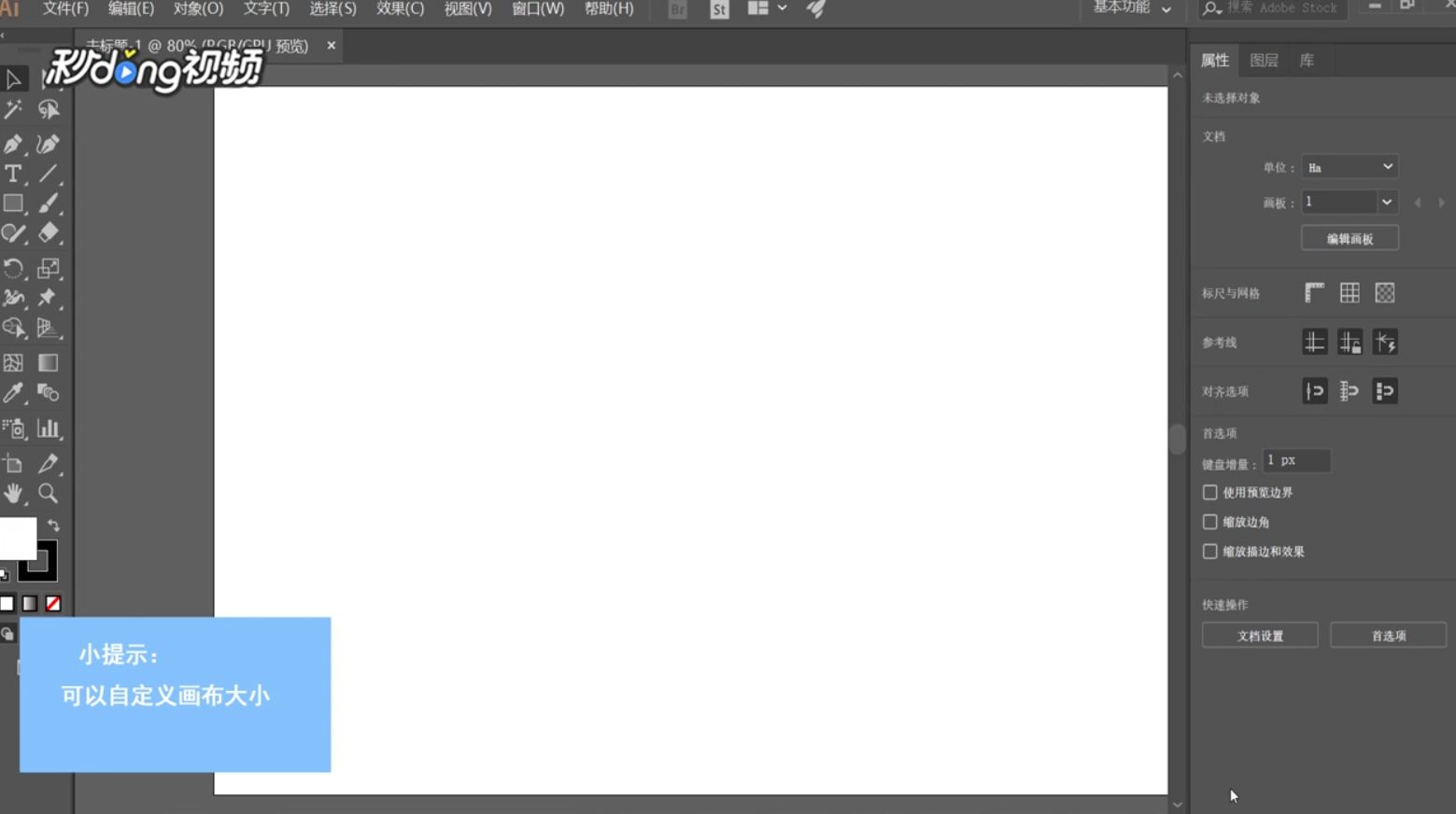This screenshot has height=814, width=1456.
Task: Click the white fill color swatch
Action: [x=17, y=539]
